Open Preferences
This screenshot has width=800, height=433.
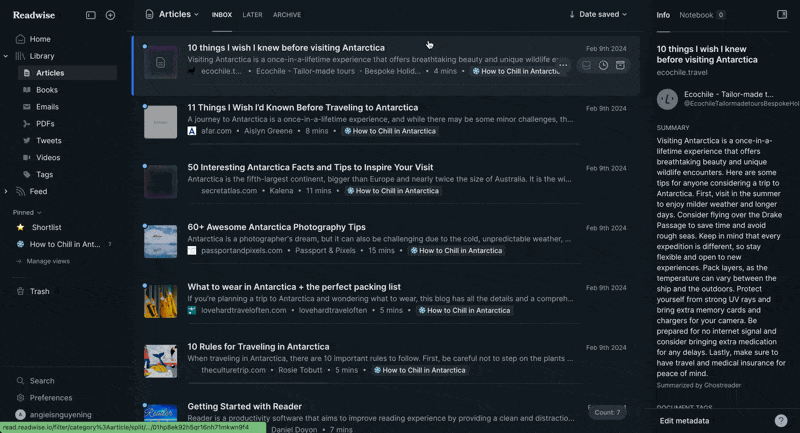tap(51, 398)
